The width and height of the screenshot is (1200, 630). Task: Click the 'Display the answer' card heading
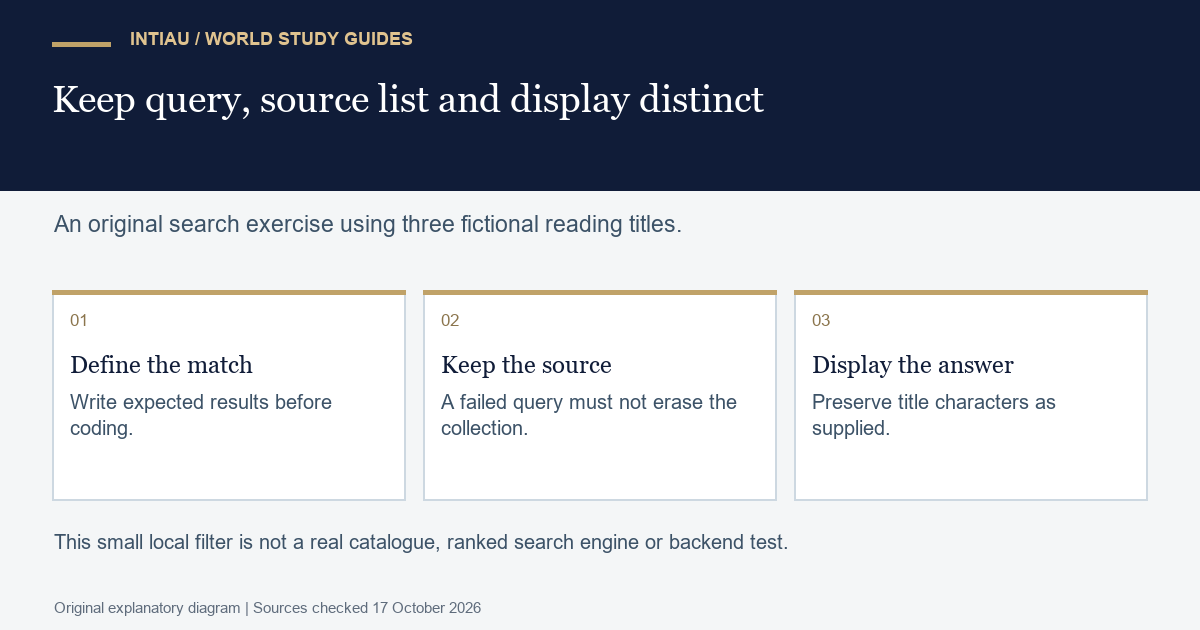(913, 365)
